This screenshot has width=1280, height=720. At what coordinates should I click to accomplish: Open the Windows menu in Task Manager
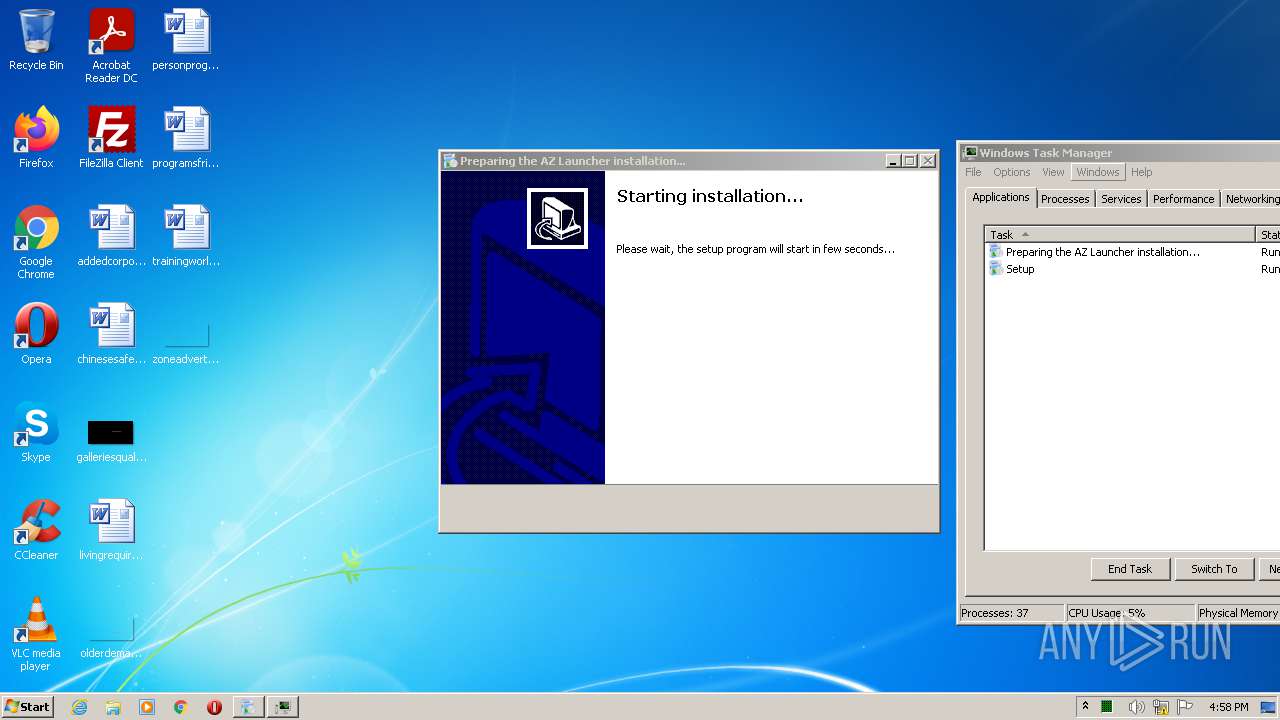click(x=1097, y=172)
